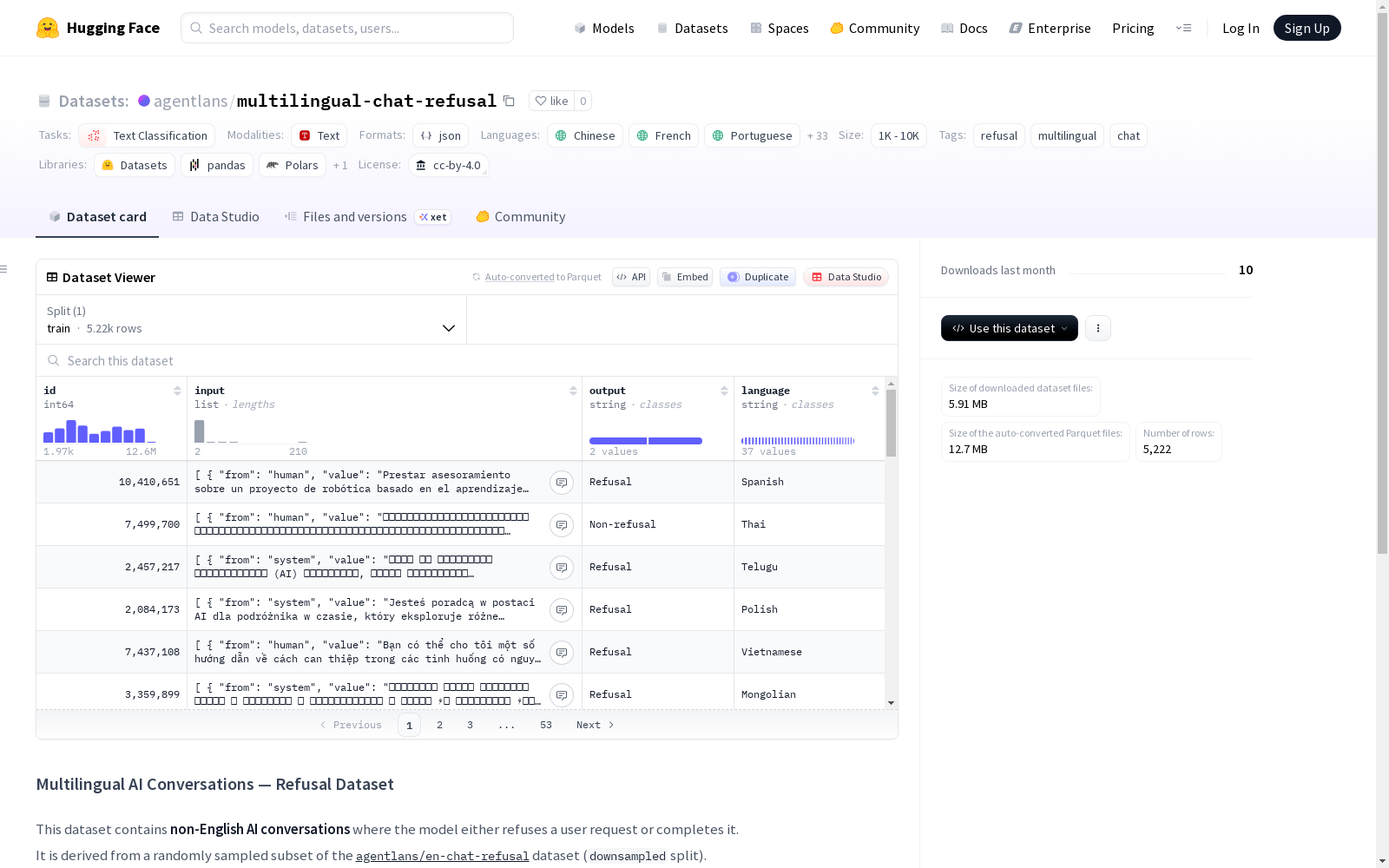Click the cc-by-4.0 license tag
This screenshot has width=1389, height=868.
point(448,165)
